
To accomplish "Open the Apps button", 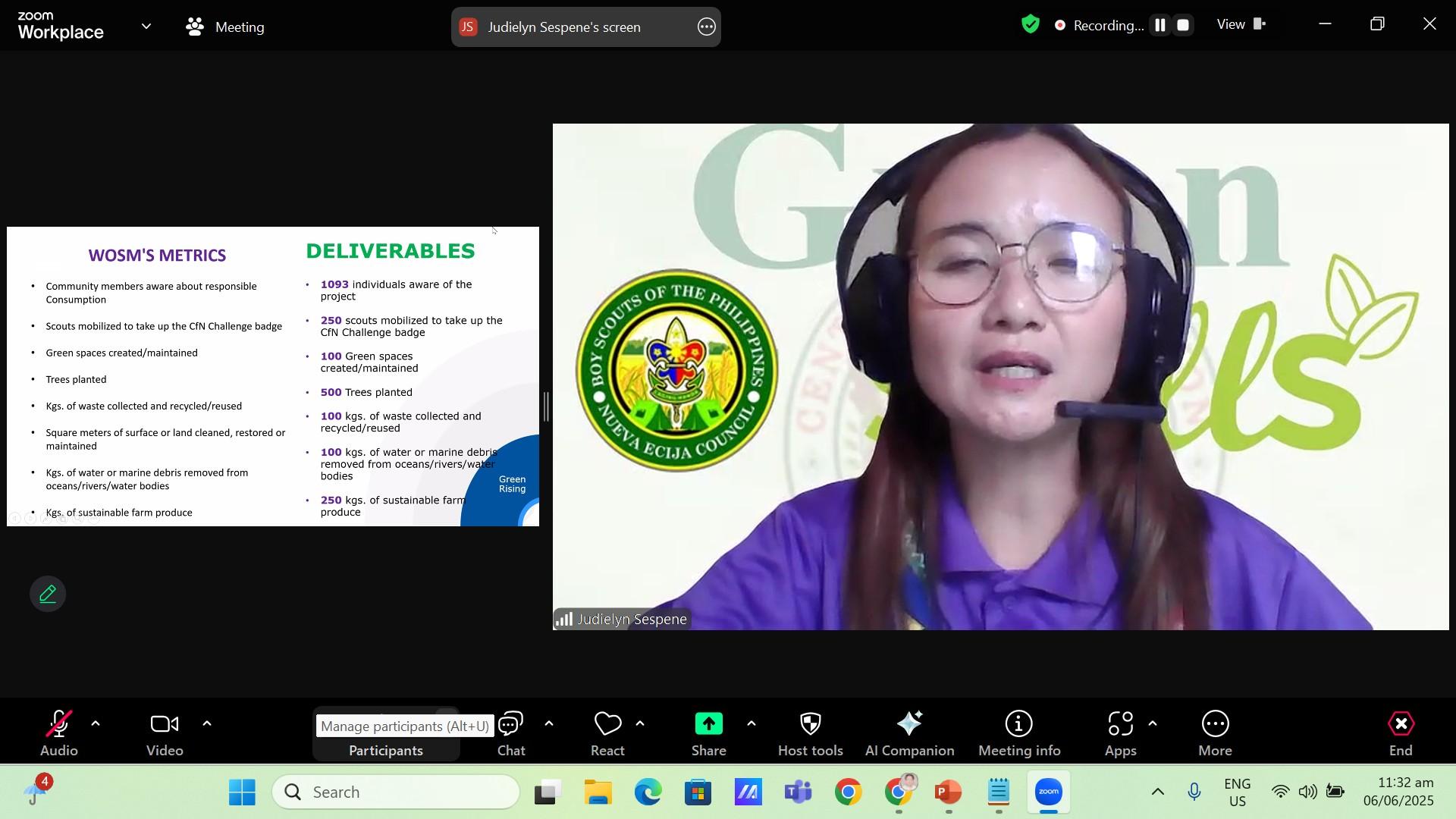I will point(1120,733).
